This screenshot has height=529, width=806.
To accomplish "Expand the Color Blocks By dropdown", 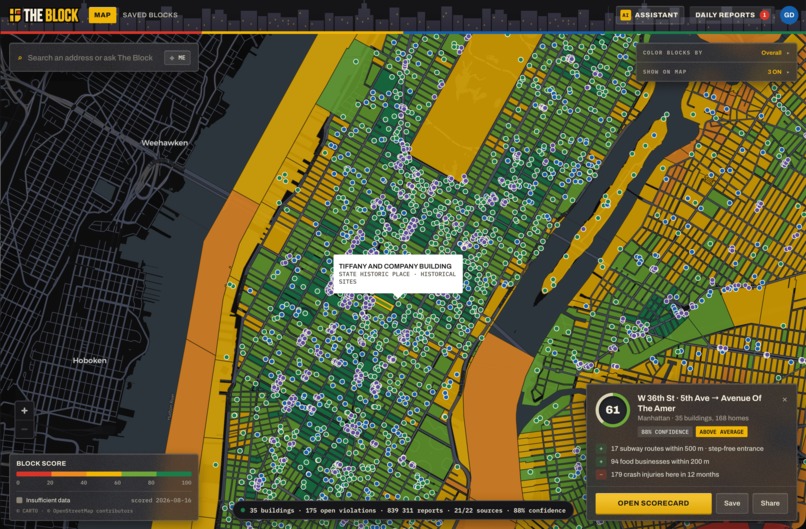I will point(715,52).
